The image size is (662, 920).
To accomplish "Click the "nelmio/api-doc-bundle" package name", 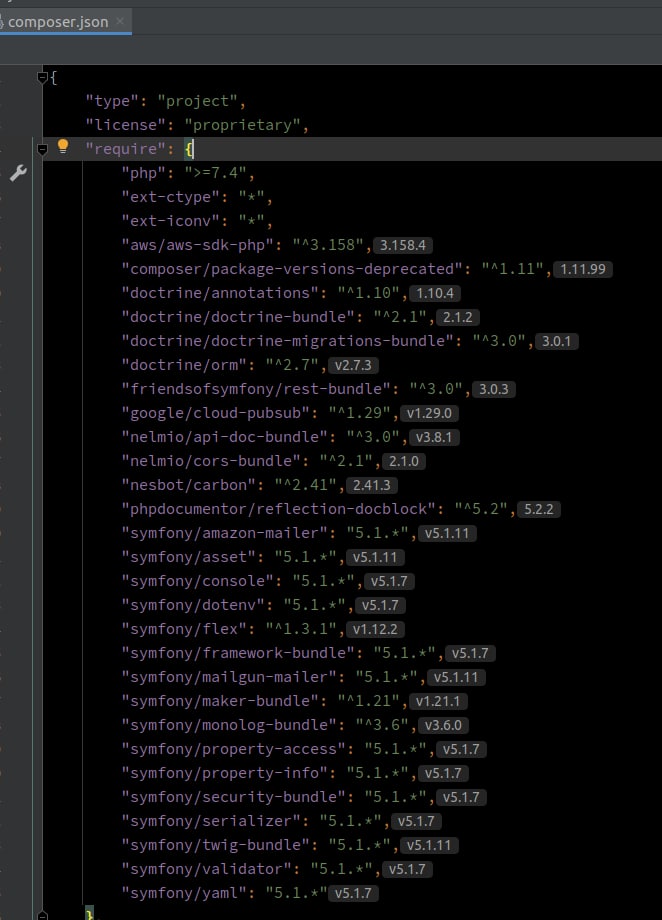I will click(x=225, y=438).
